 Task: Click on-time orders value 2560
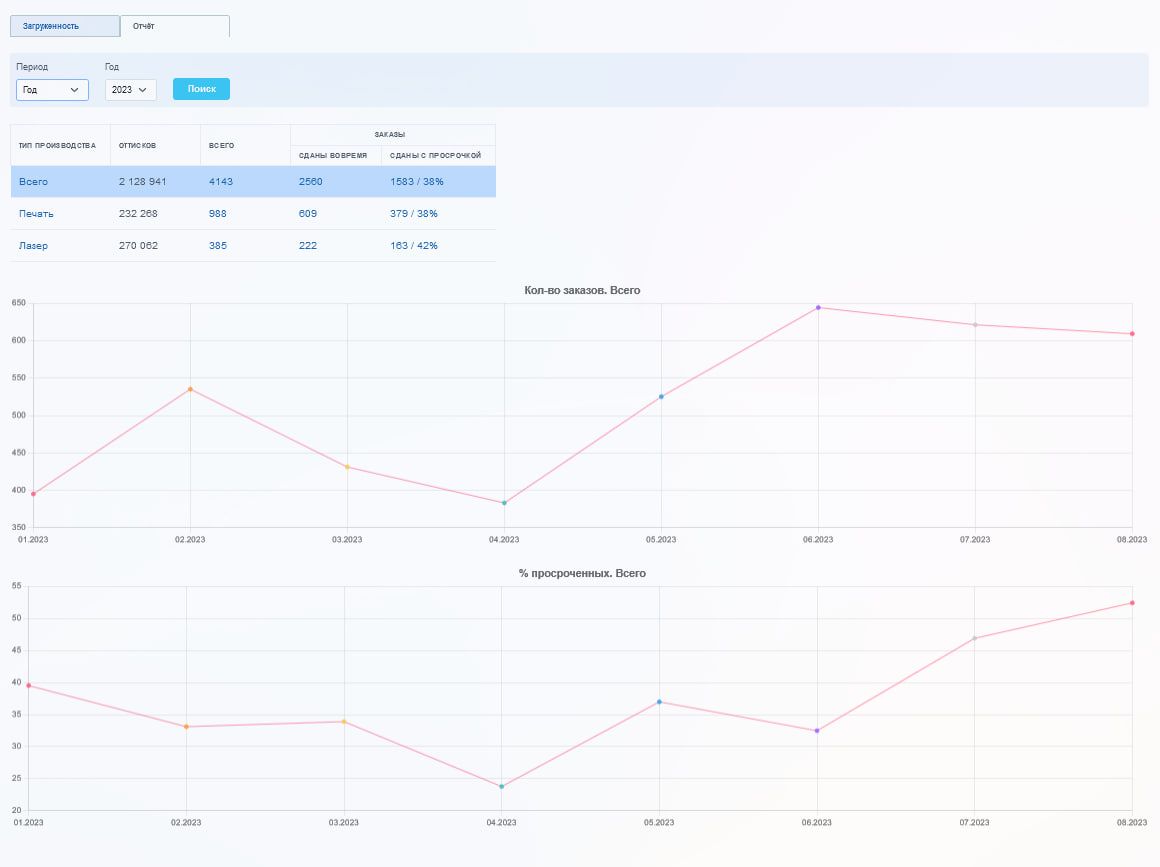point(310,182)
